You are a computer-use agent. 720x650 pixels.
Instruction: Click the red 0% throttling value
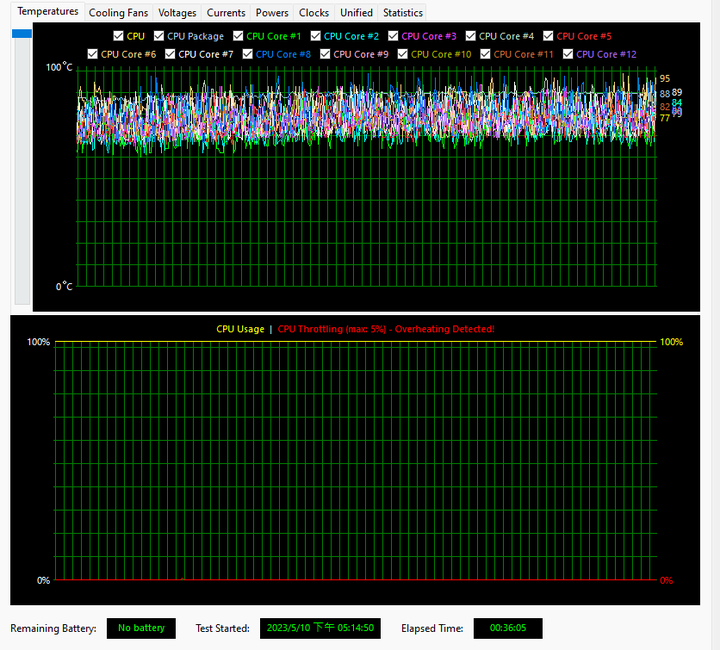click(666, 581)
